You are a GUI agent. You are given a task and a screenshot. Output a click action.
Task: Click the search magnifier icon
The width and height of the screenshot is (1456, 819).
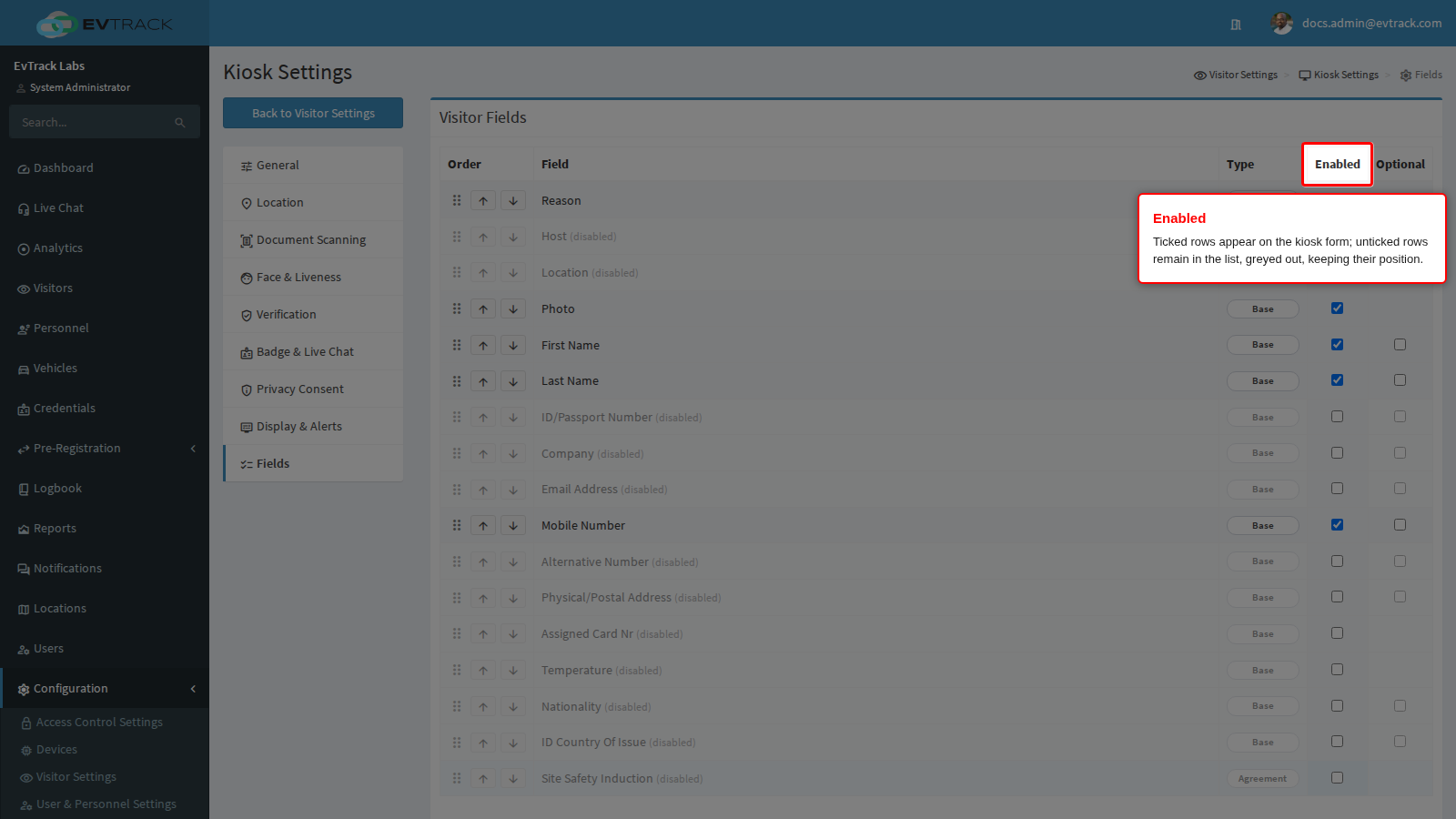pyautogui.click(x=180, y=122)
